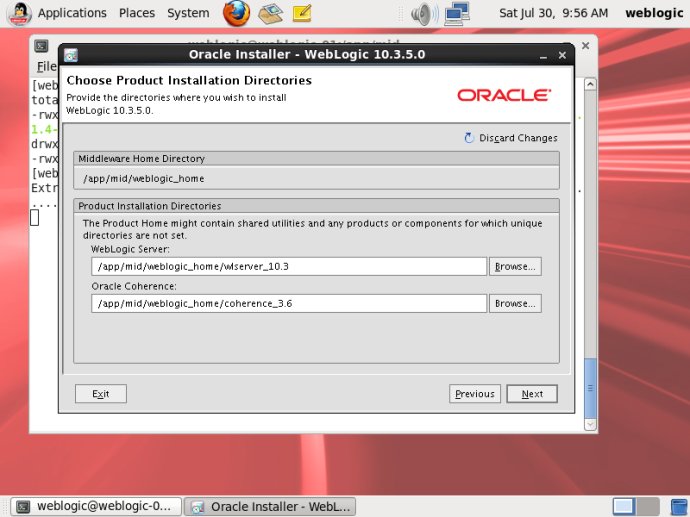The height and width of the screenshot is (517, 690).
Task: Close the terminal window behind installer
Action: 585,45
